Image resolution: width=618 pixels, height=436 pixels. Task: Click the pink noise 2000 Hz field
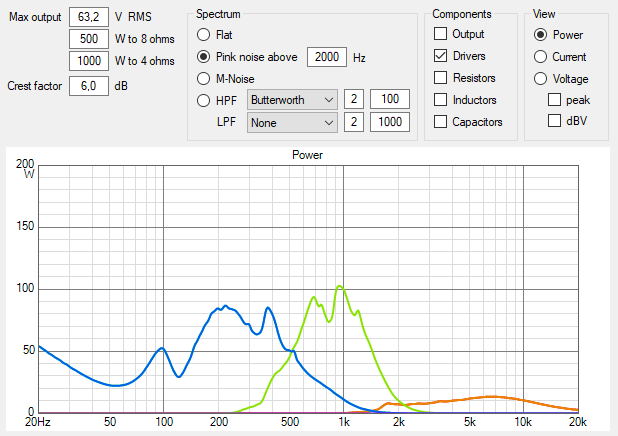pyautogui.click(x=327, y=57)
